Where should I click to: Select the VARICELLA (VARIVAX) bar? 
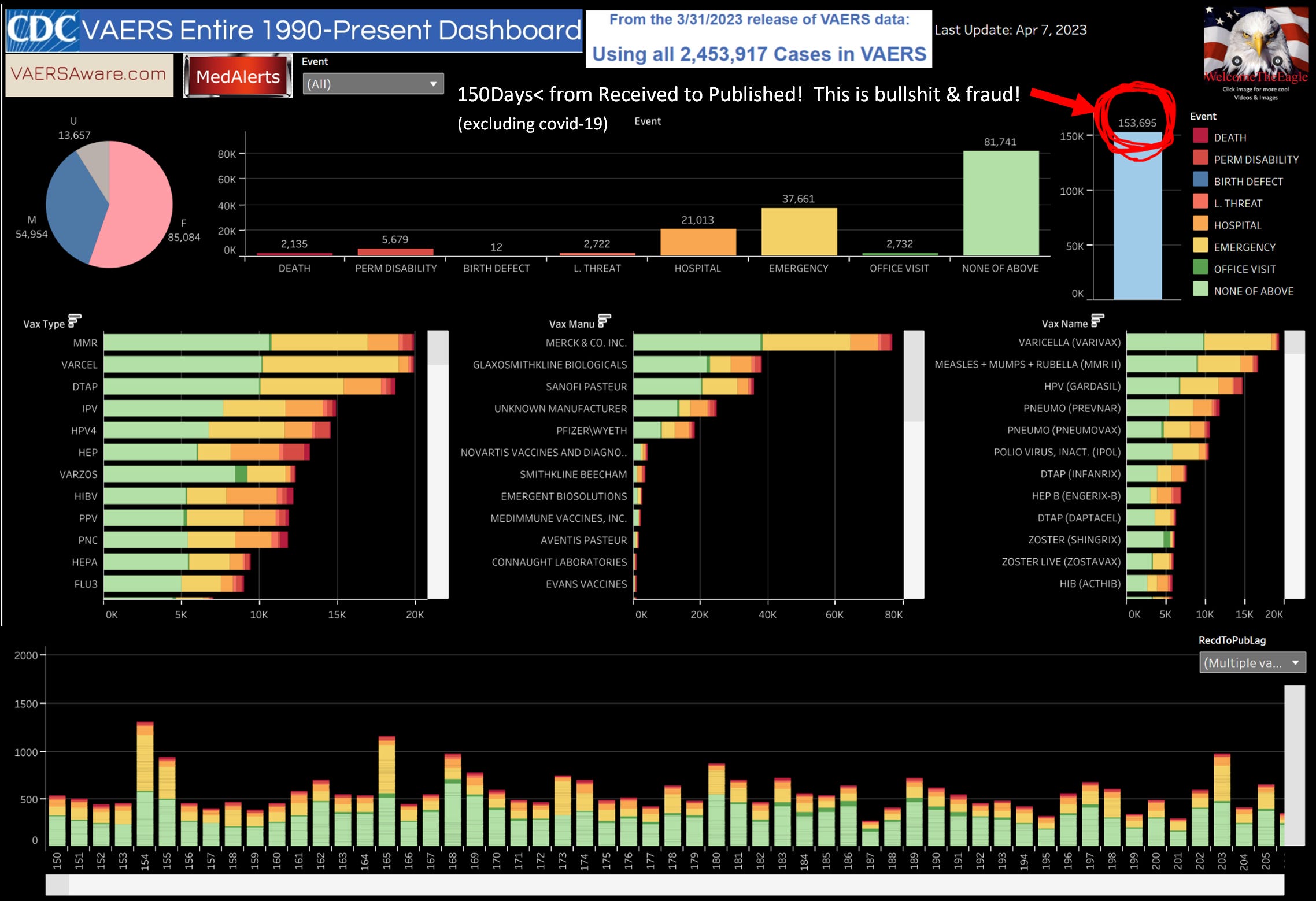click(1203, 342)
